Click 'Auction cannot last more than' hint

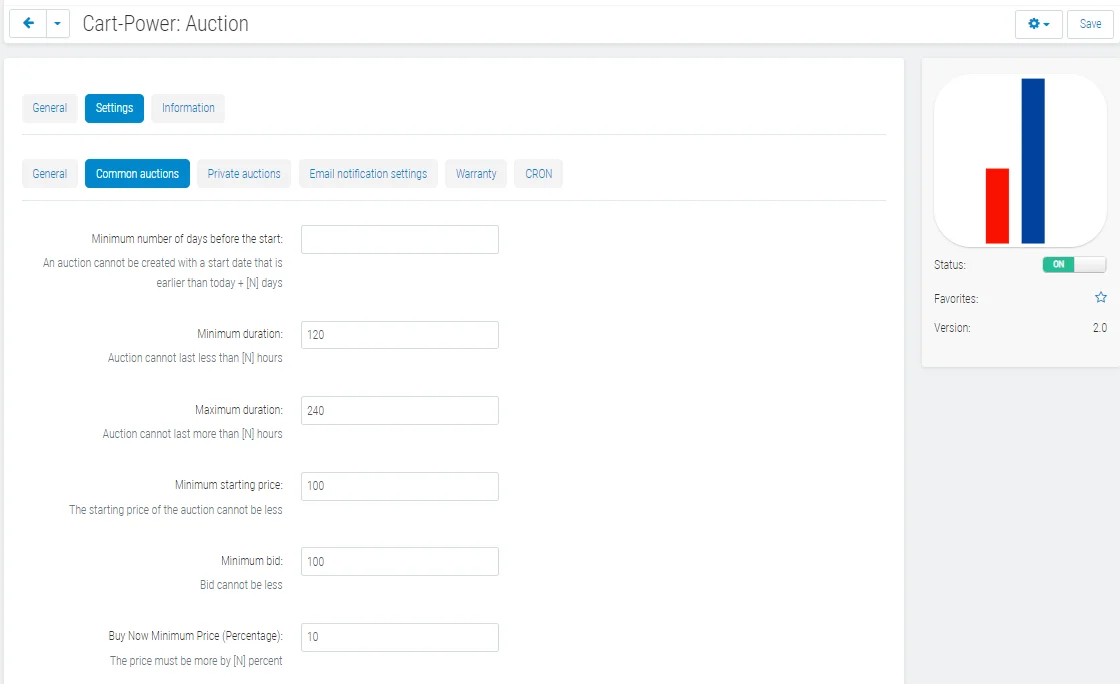tap(192, 433)
